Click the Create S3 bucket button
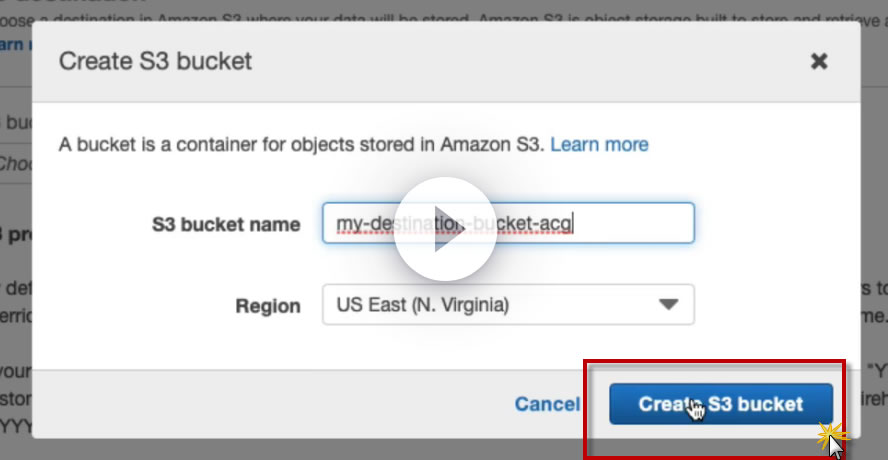888x460 pixels. coord(720,404)
